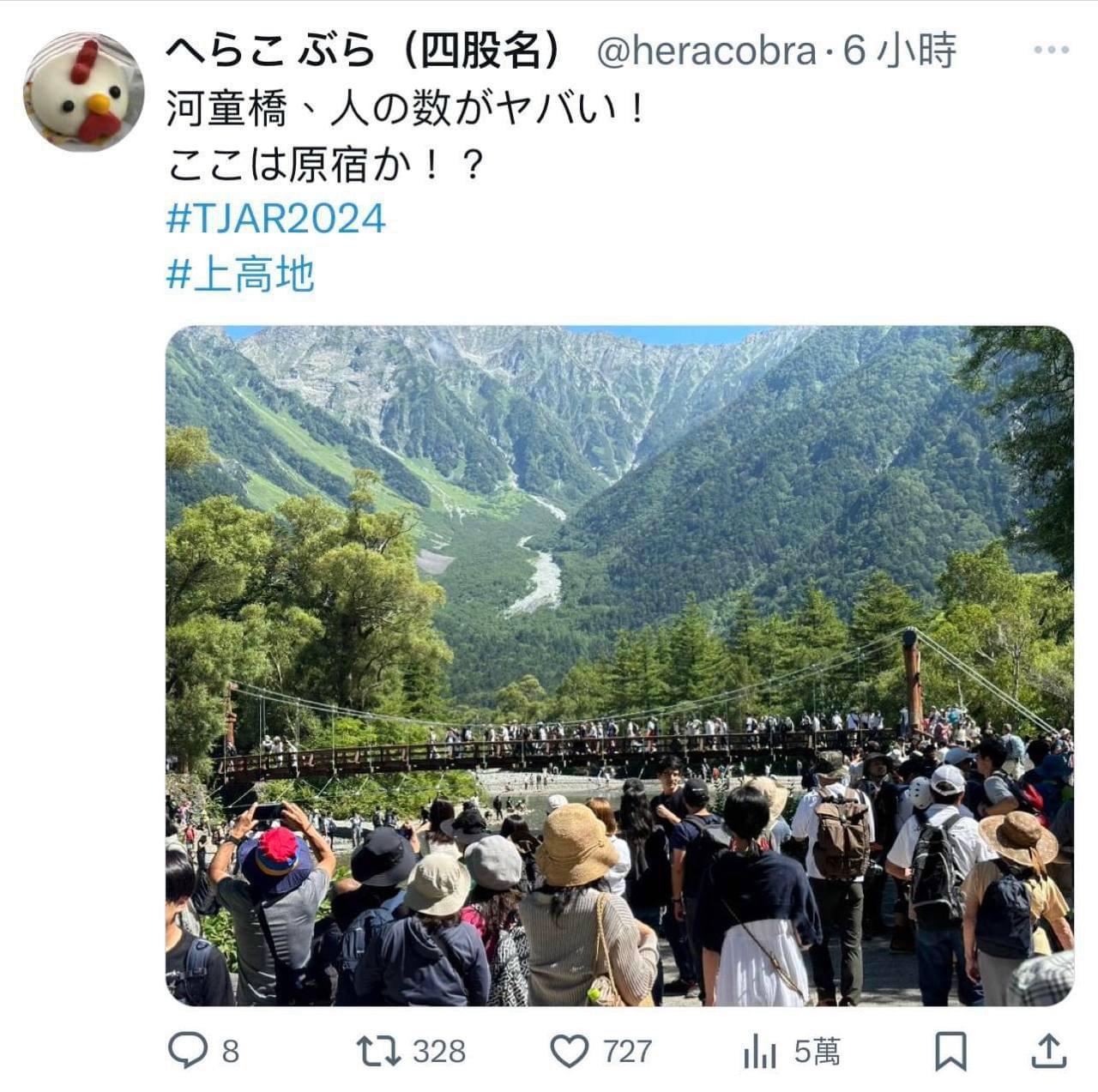Like the tweet with heart icon
Image resolution: width=1098 pixels, height=1092 pixels.
pyautogui.click(x=569, y=1051)
